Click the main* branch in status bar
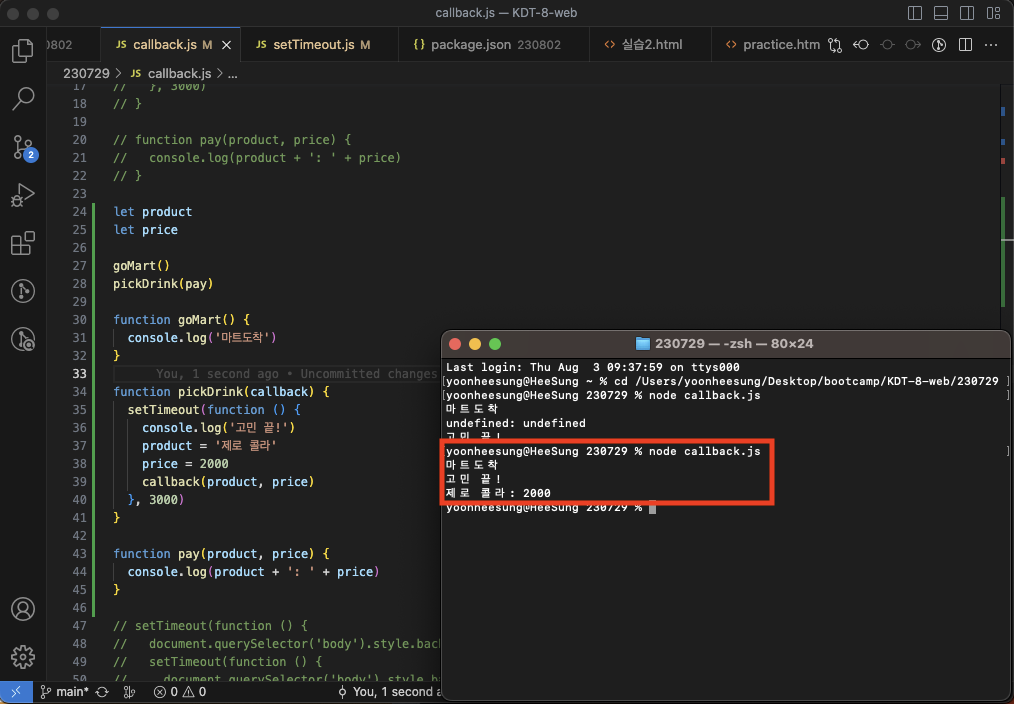Image resolution: width=1014 pixels, height=704 pixels. 65,692
